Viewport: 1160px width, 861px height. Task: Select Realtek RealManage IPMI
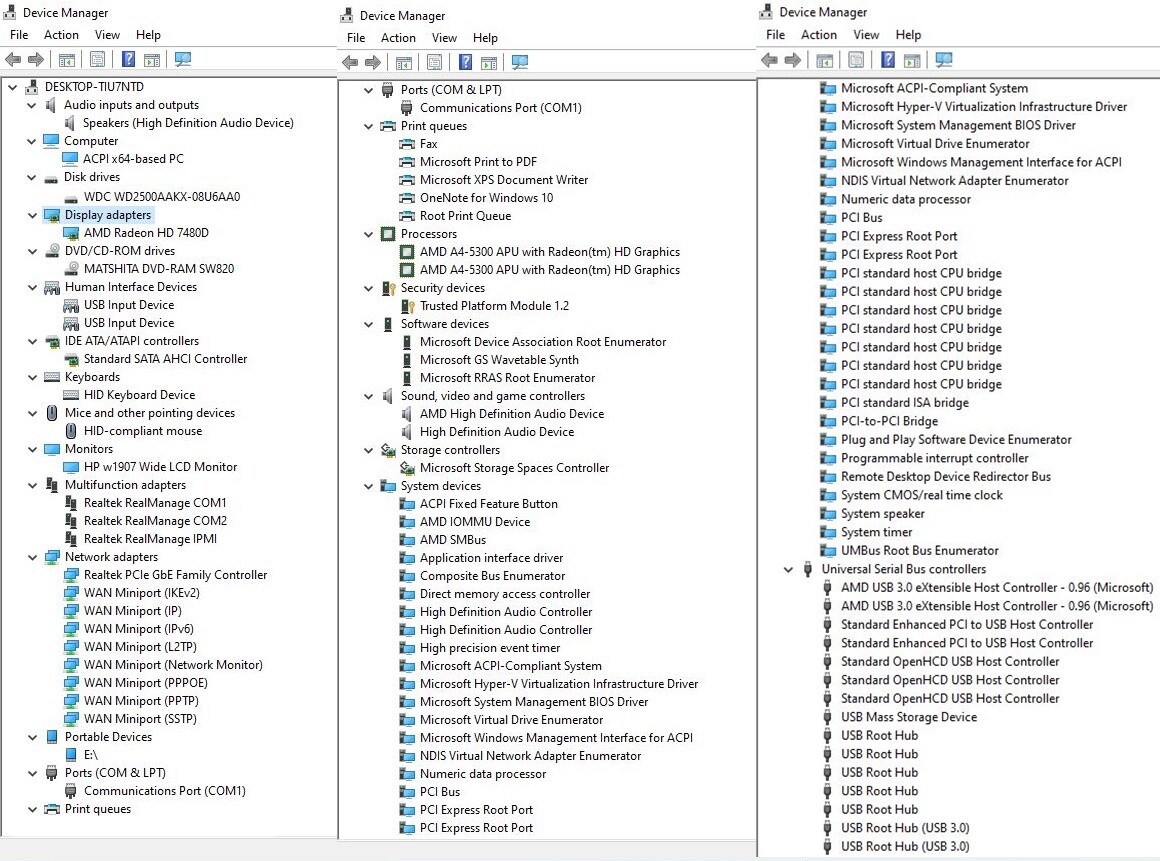(x=150, y=539)
